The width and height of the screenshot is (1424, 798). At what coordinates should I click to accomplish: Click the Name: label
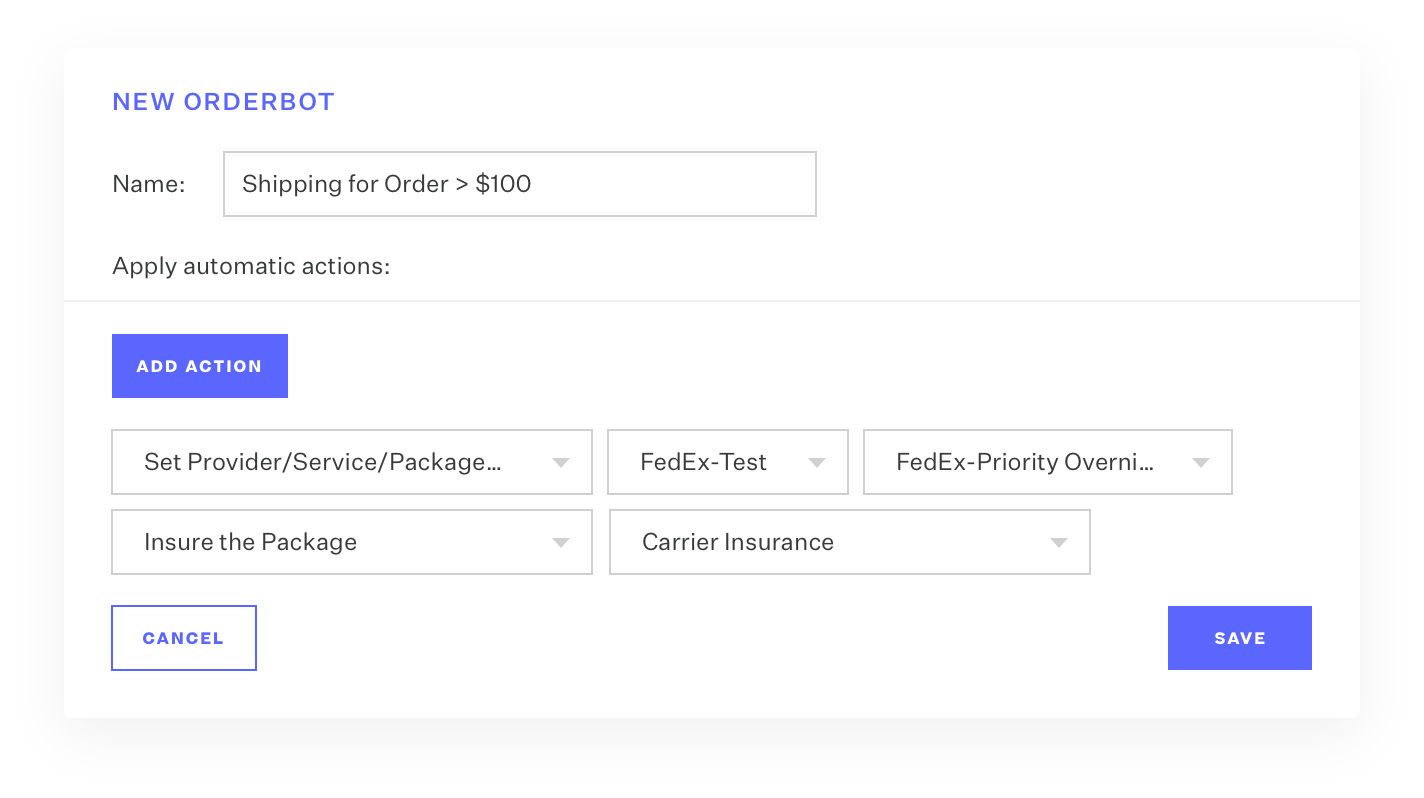click(149, 184)
